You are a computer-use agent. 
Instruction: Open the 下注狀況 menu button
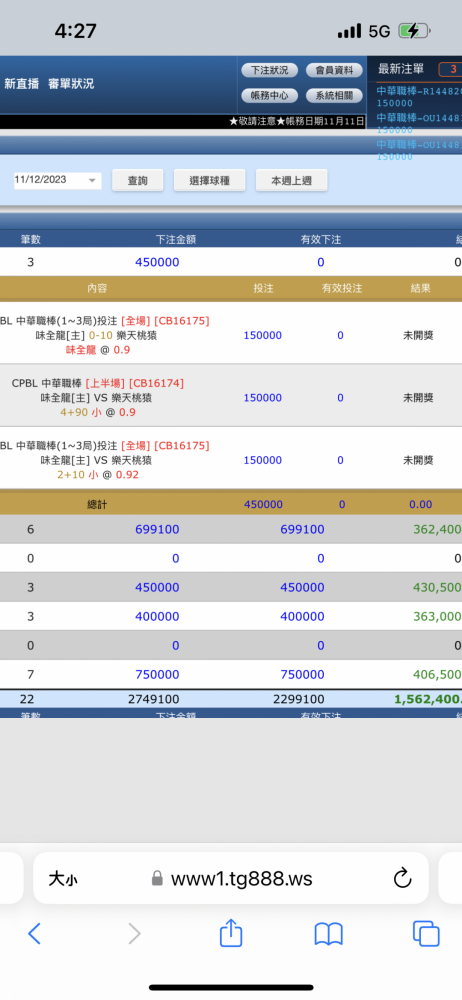coord(269,70)
